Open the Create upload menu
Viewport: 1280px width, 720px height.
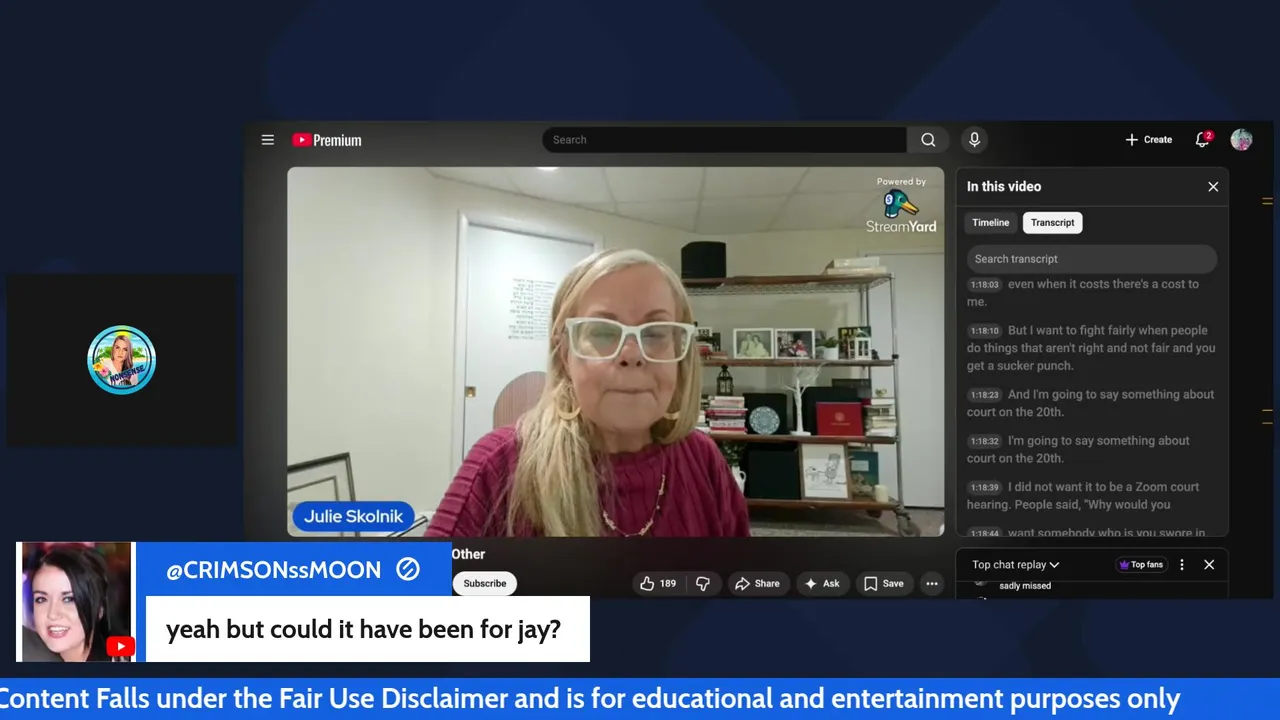pos(1148,140)
